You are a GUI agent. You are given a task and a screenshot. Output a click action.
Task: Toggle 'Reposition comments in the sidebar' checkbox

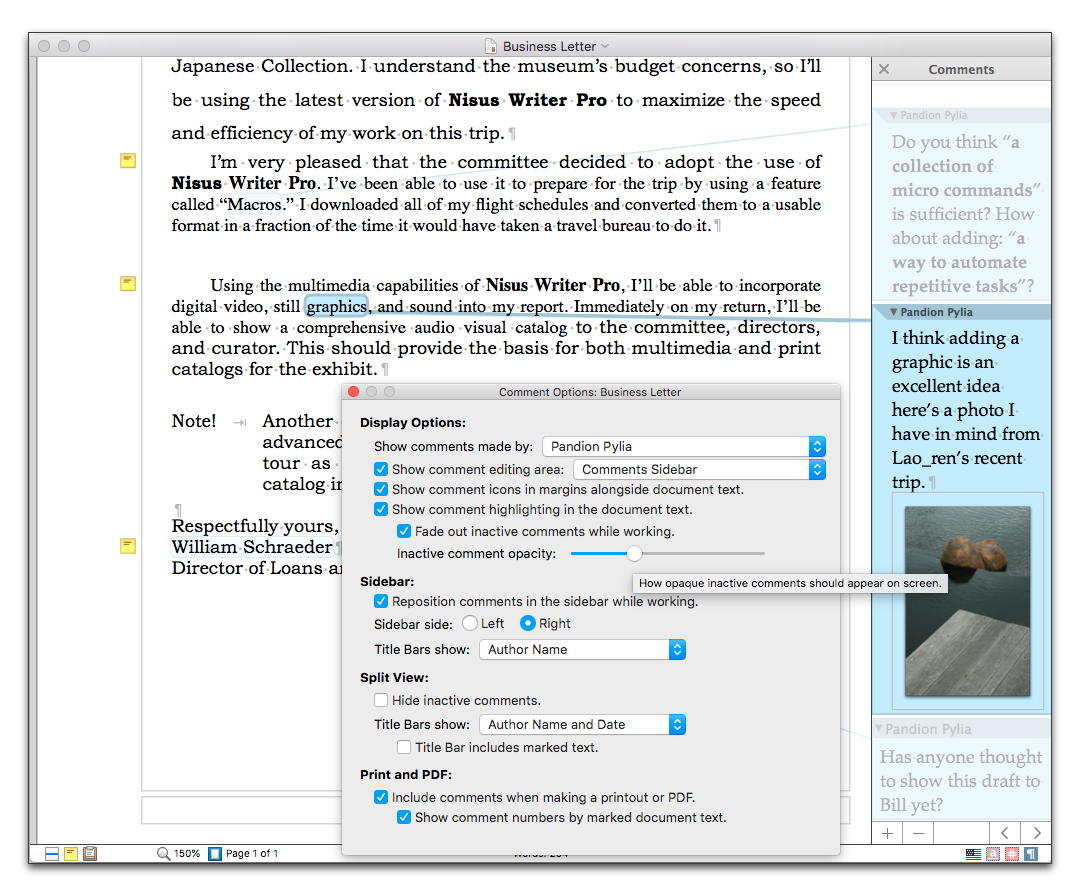point(381,601)
